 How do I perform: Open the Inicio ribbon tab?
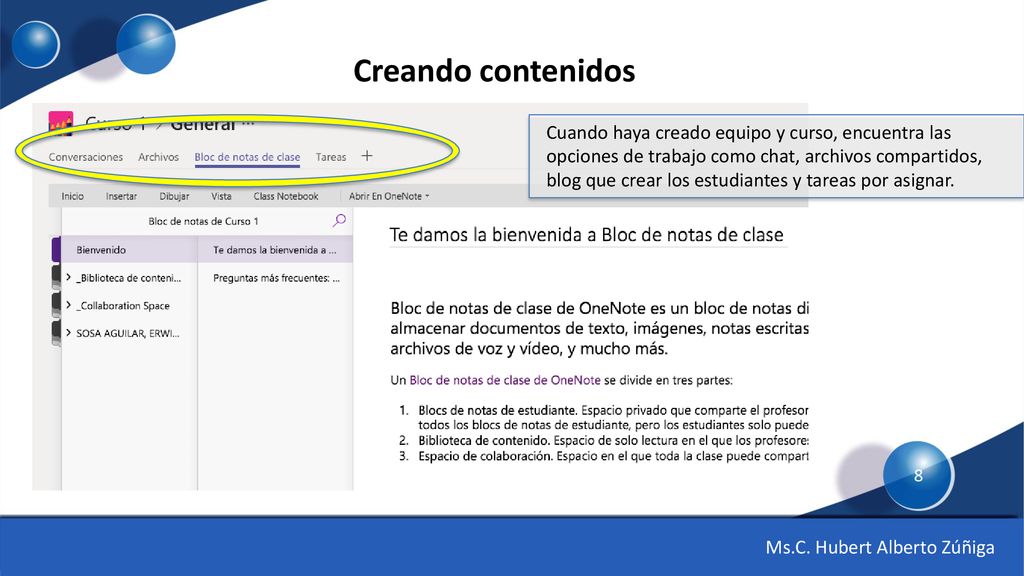pyautogui.click(x=72, y=196)
